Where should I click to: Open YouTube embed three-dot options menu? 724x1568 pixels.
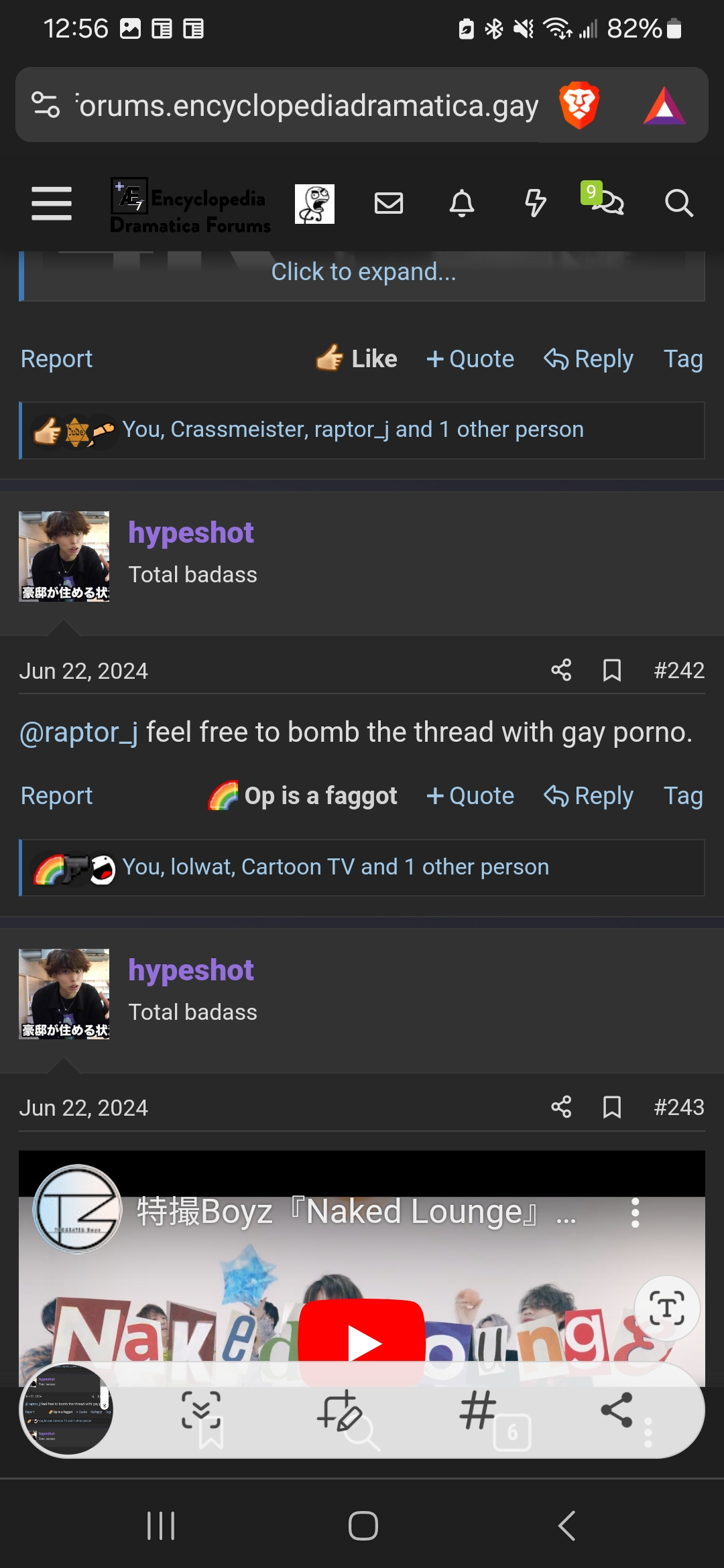point(635,1213)
